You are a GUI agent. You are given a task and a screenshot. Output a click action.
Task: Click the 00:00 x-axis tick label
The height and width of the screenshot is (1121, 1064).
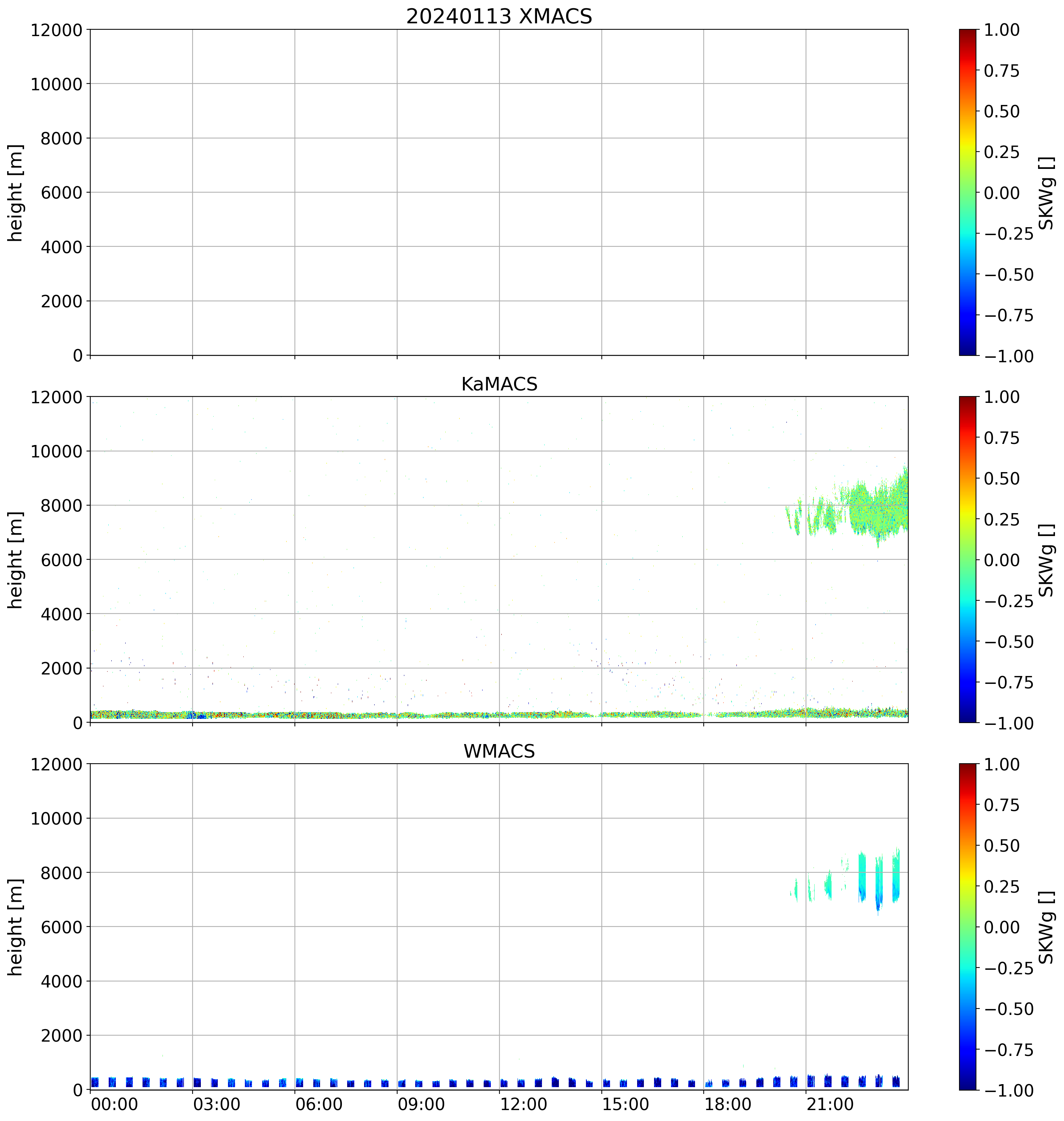tap(114, 1104)
